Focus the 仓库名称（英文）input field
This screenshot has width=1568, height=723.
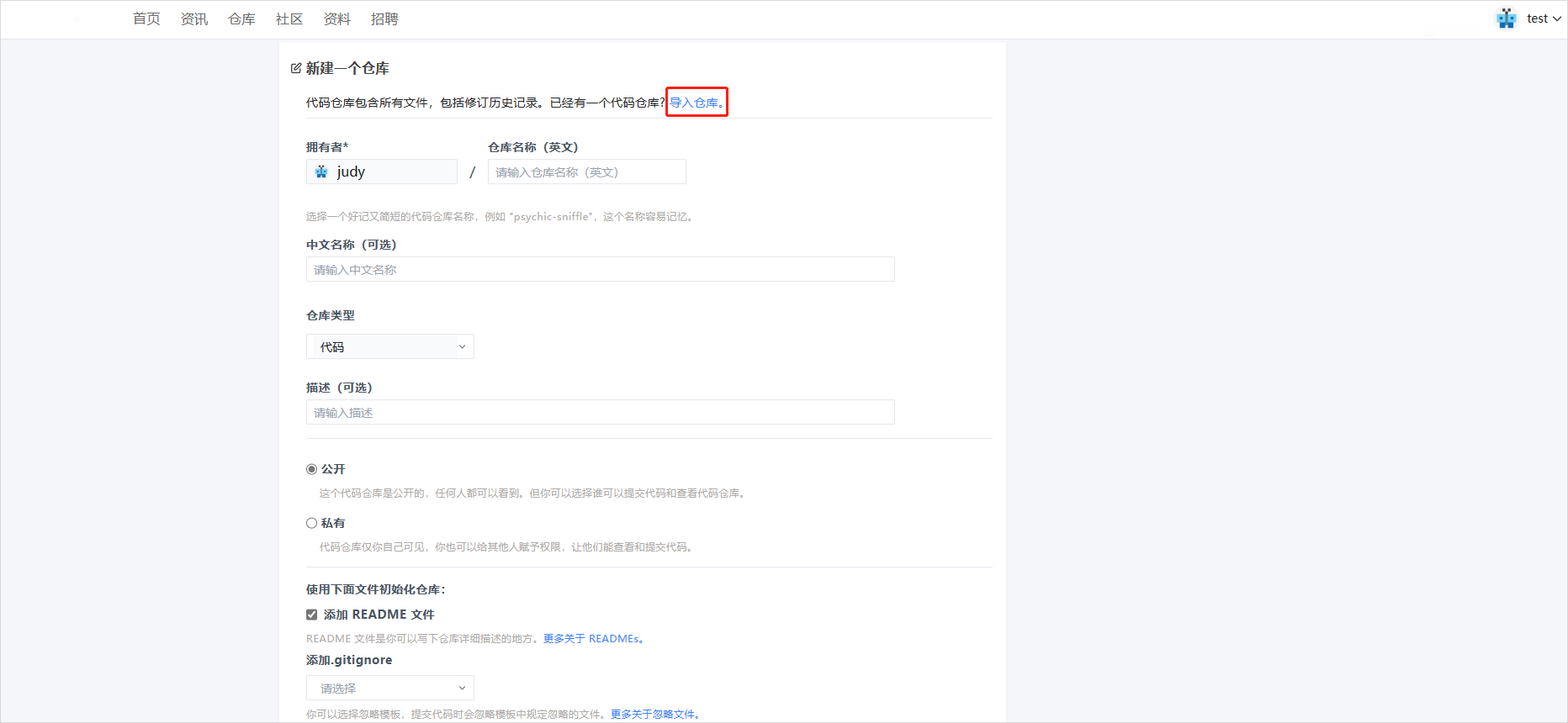click(586, 172)
